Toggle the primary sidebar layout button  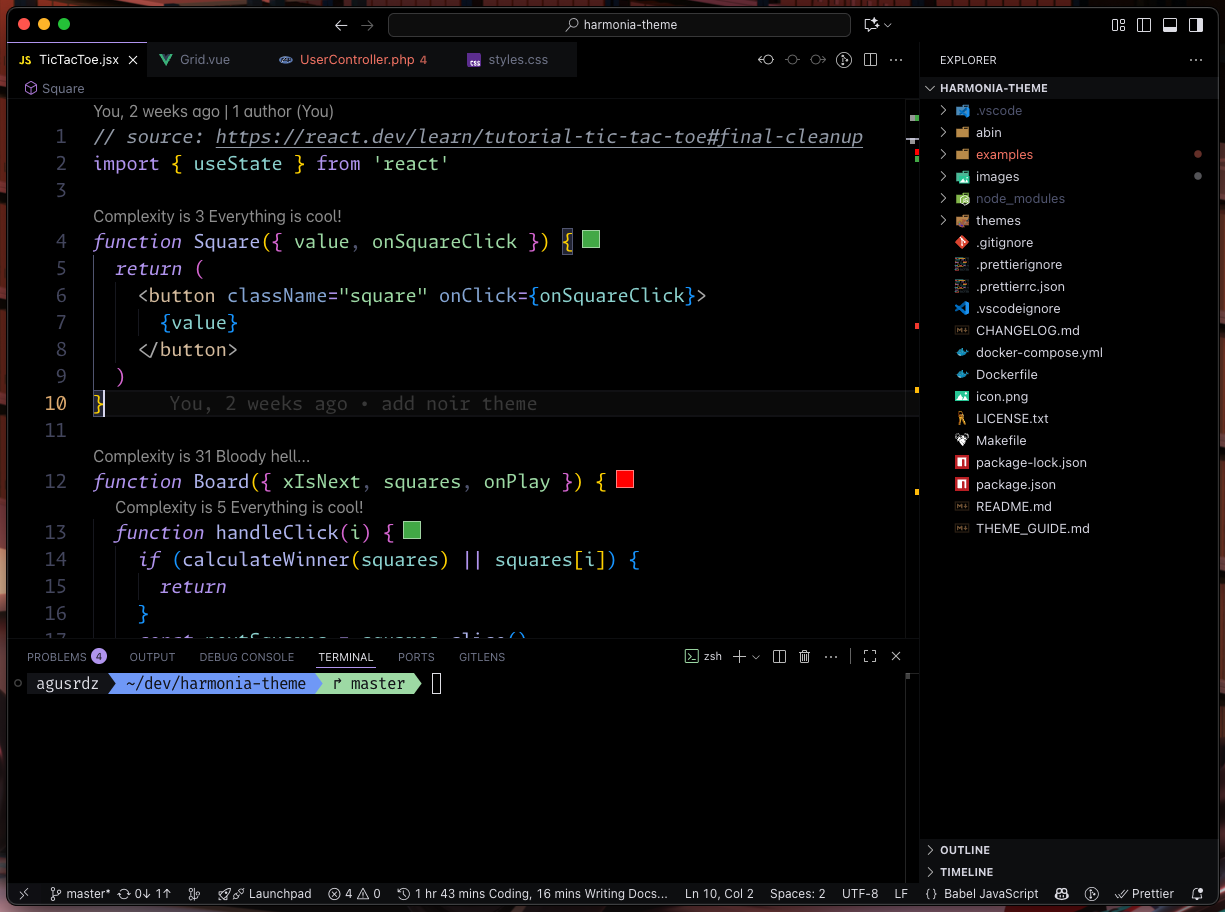click(1143, 25)
